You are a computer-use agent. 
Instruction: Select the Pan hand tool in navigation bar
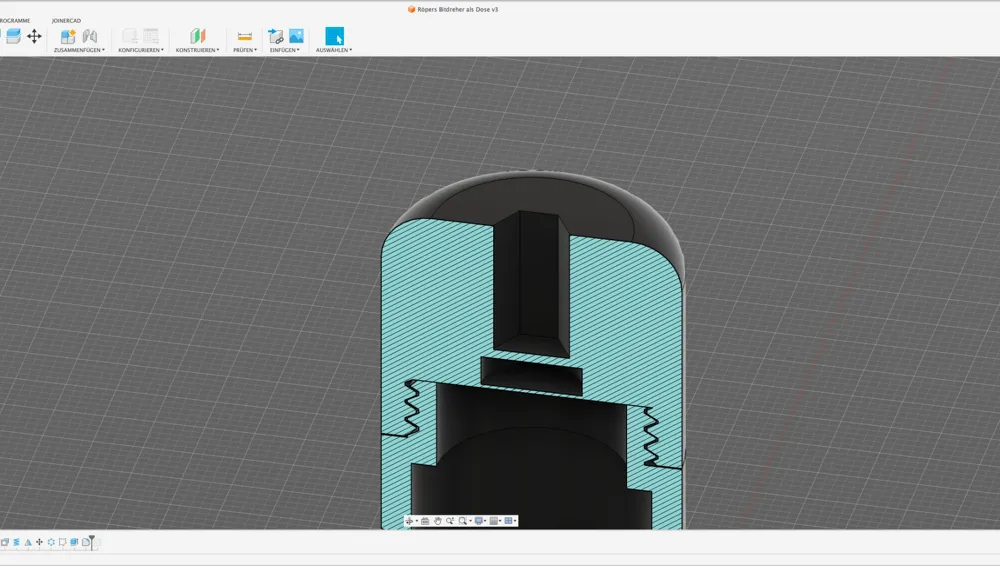[438, 521]
